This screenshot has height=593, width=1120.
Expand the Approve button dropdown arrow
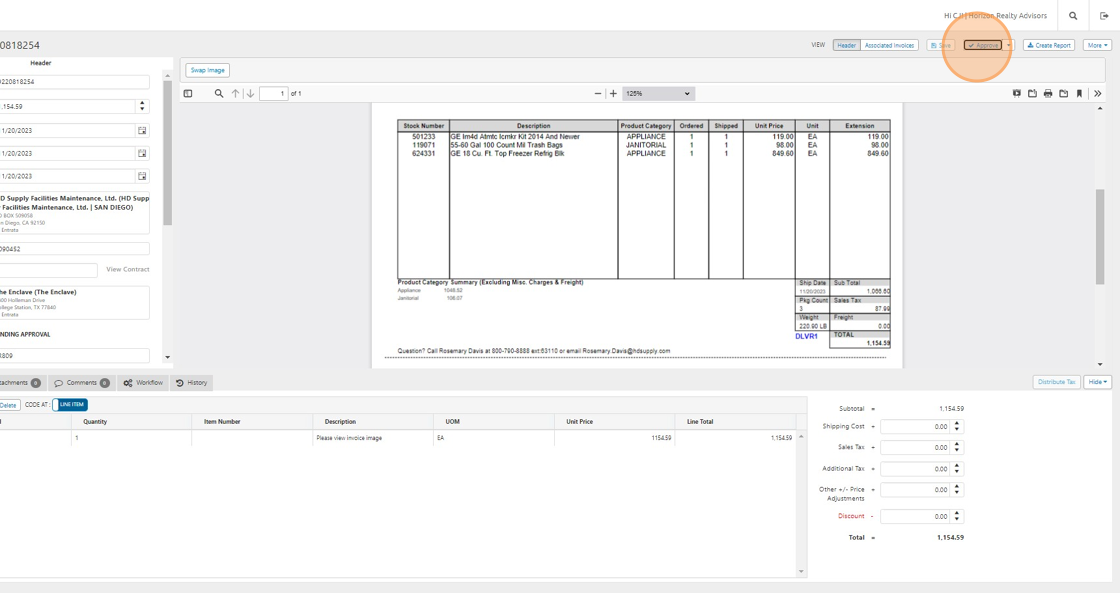click(x=1009, y=45)
